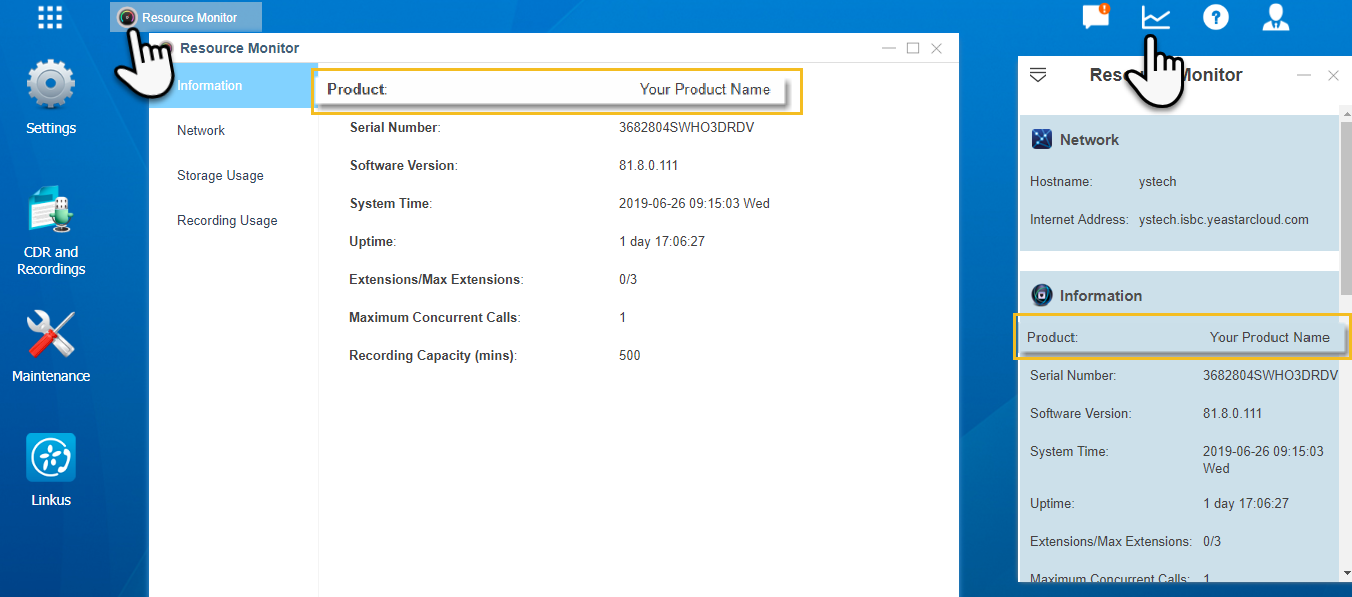The image size is (1352, 597).
Task: Select the Resource Monitor taskbar tab
Action: coord(186,17)
